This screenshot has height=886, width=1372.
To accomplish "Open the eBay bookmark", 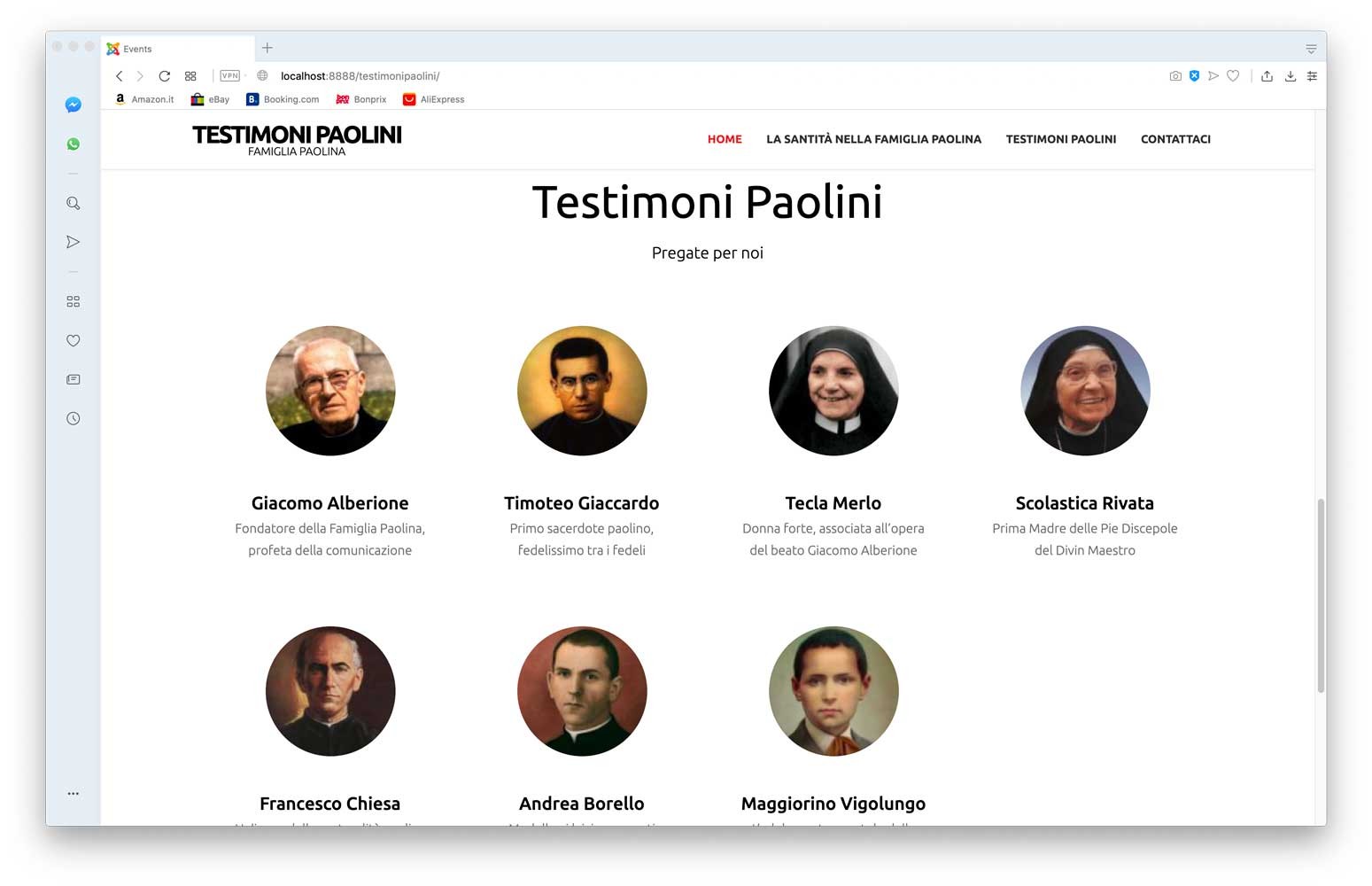I will pos(210,99).
